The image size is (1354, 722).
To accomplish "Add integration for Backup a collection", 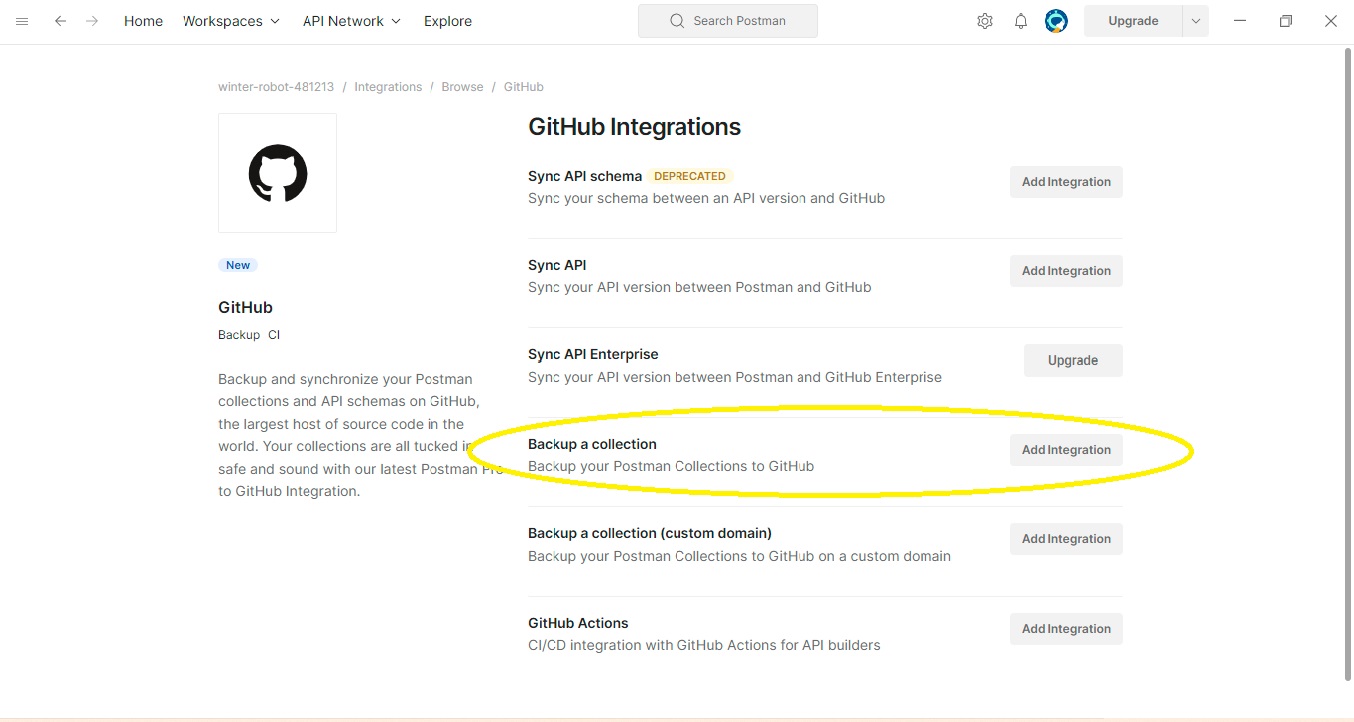I will (1066, 450).
